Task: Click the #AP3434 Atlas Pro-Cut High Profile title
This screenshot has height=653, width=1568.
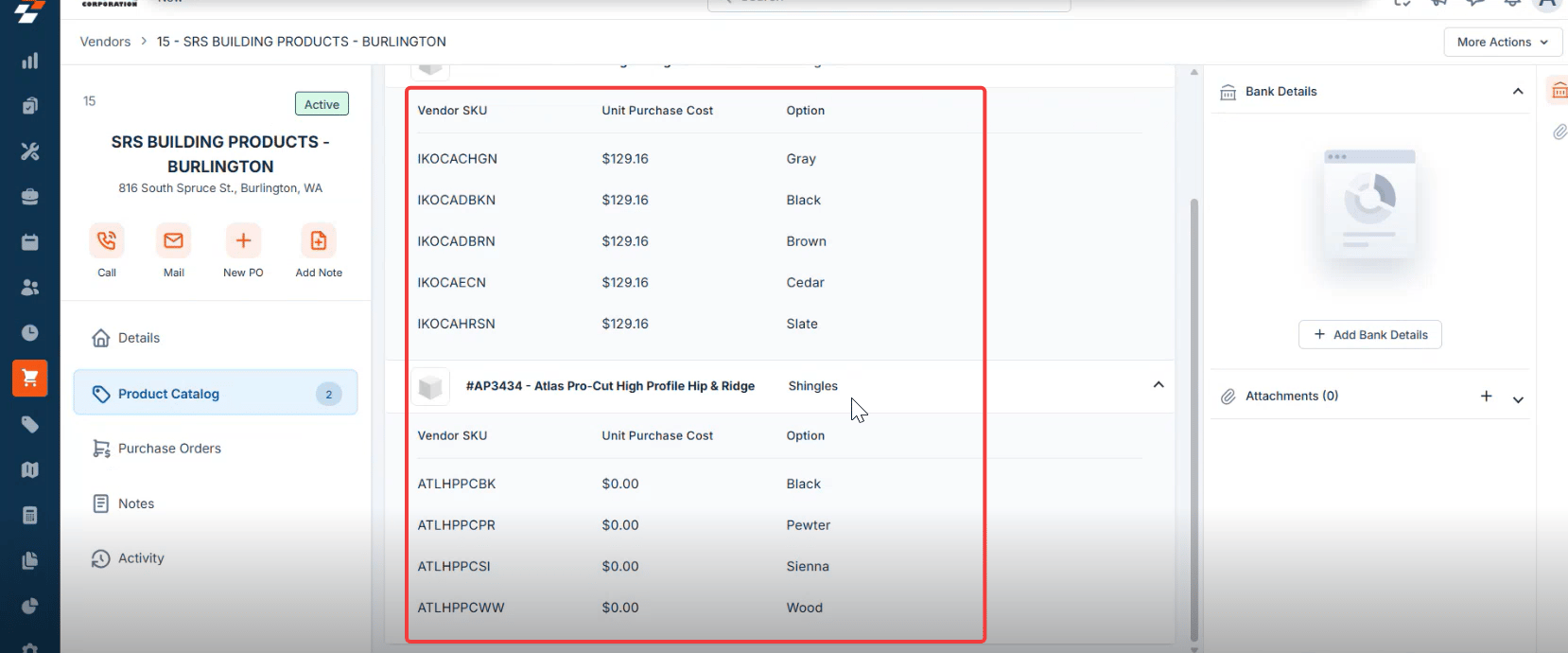Action: point(610,386)
